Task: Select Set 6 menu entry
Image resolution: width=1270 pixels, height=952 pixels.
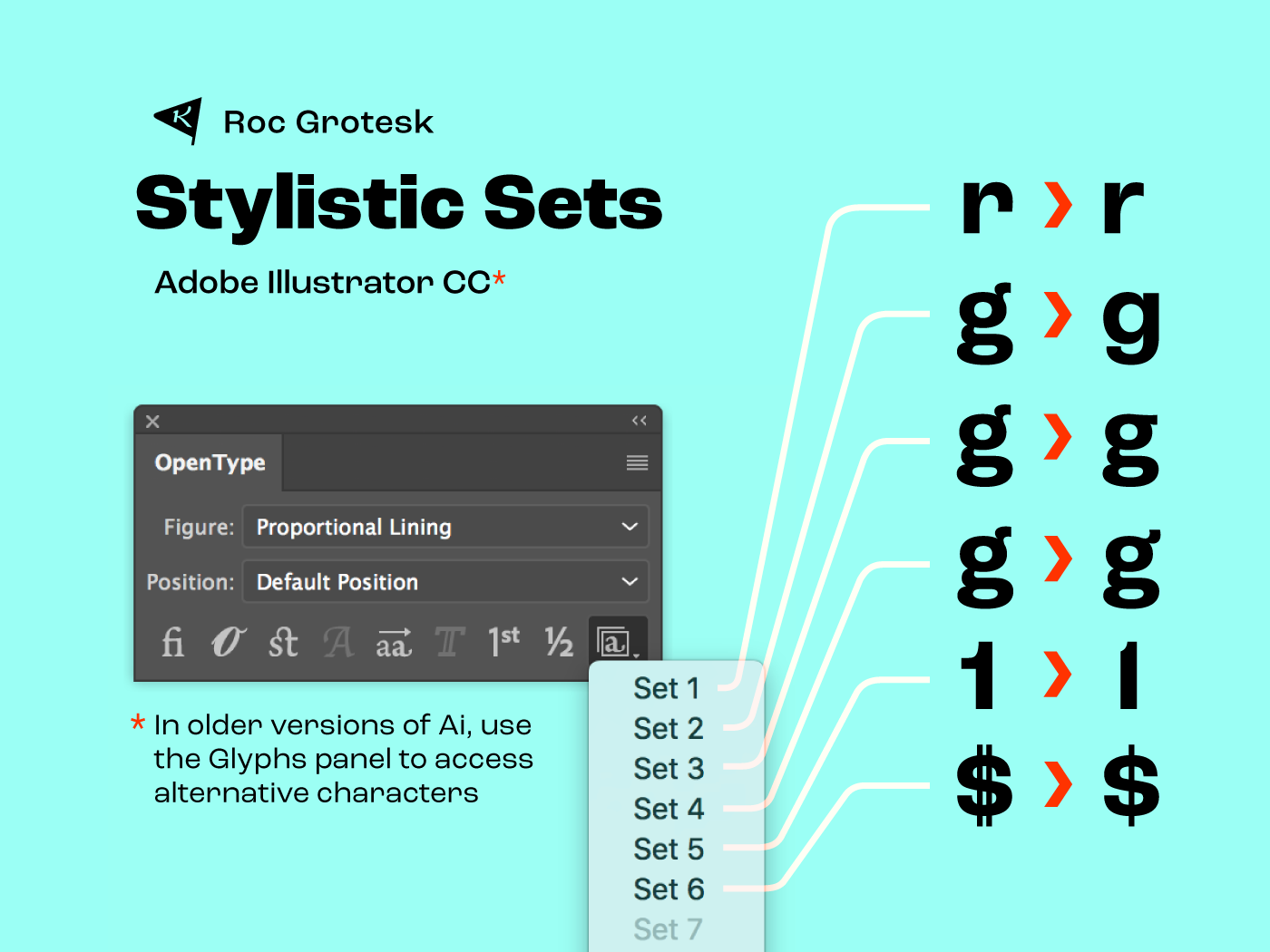Action: pyautogui.click(x=669, y=889)
